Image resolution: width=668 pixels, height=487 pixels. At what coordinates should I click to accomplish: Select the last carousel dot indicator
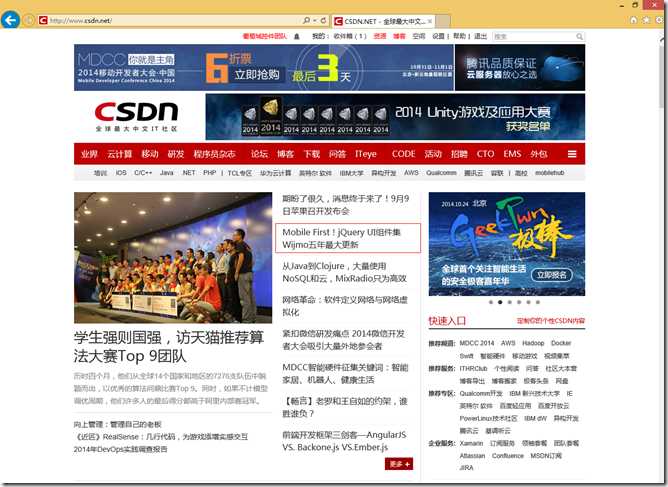point(538,302)
